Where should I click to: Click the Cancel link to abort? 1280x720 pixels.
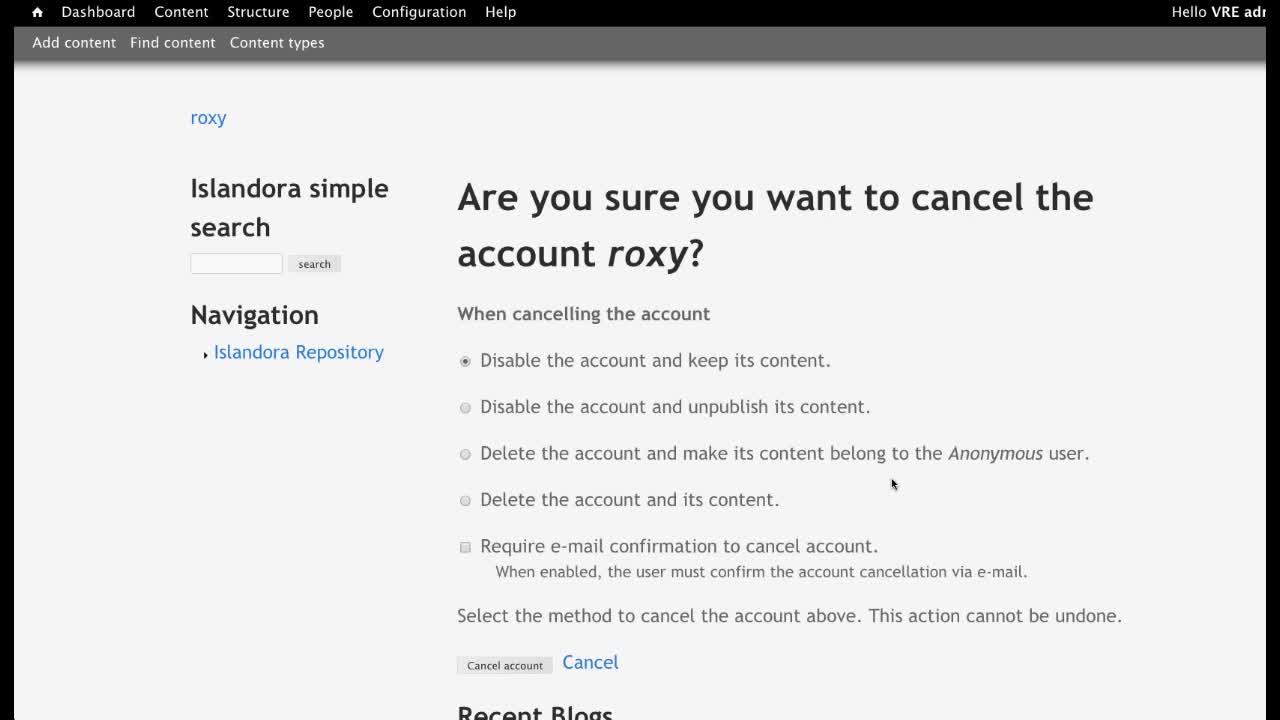coord(590,662)
